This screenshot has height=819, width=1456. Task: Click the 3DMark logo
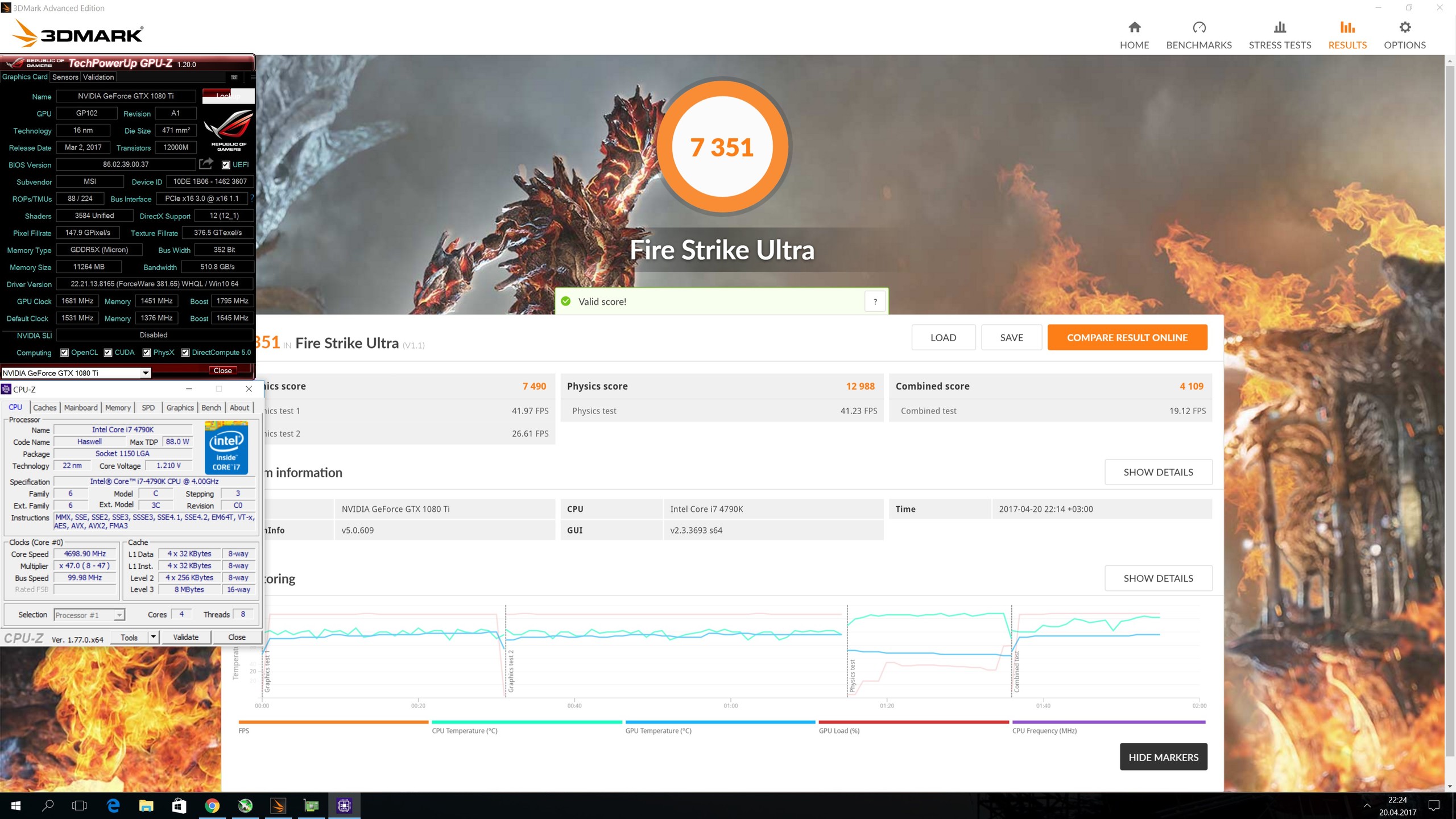coord(78,33)
